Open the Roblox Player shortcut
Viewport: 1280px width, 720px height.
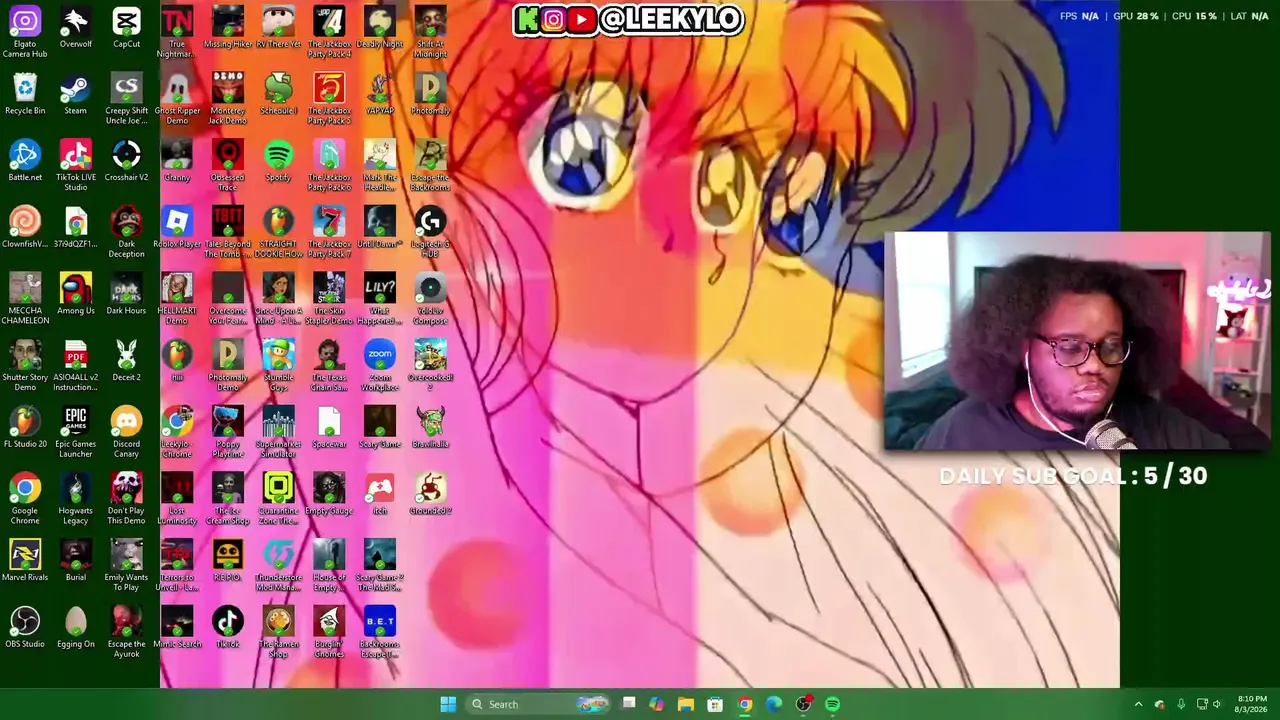[x=177, y=228]
